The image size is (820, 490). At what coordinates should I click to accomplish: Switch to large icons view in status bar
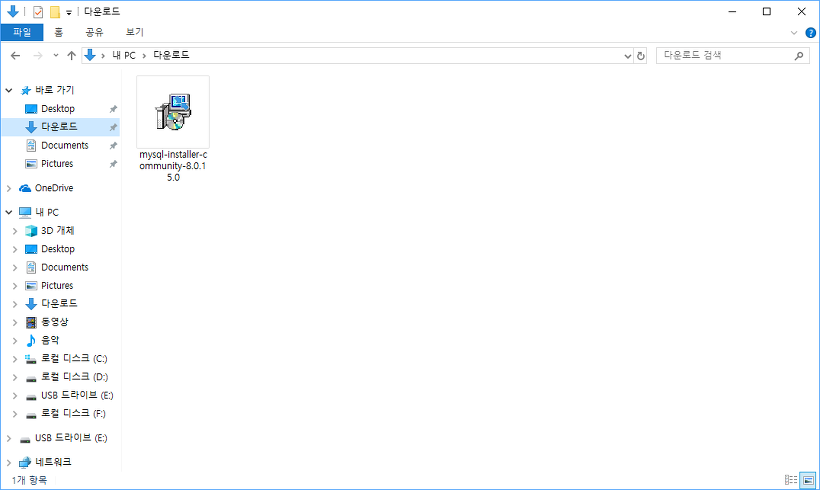click(x=808, y=480)
